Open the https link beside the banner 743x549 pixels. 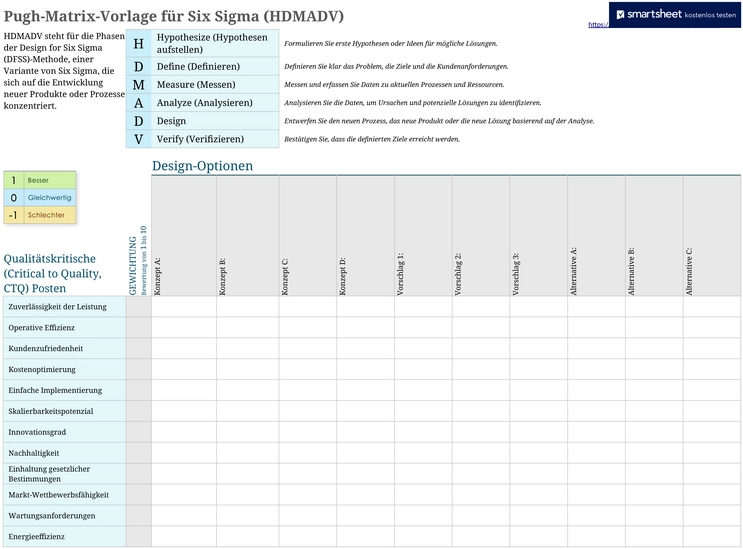click(x=598, y=24)
